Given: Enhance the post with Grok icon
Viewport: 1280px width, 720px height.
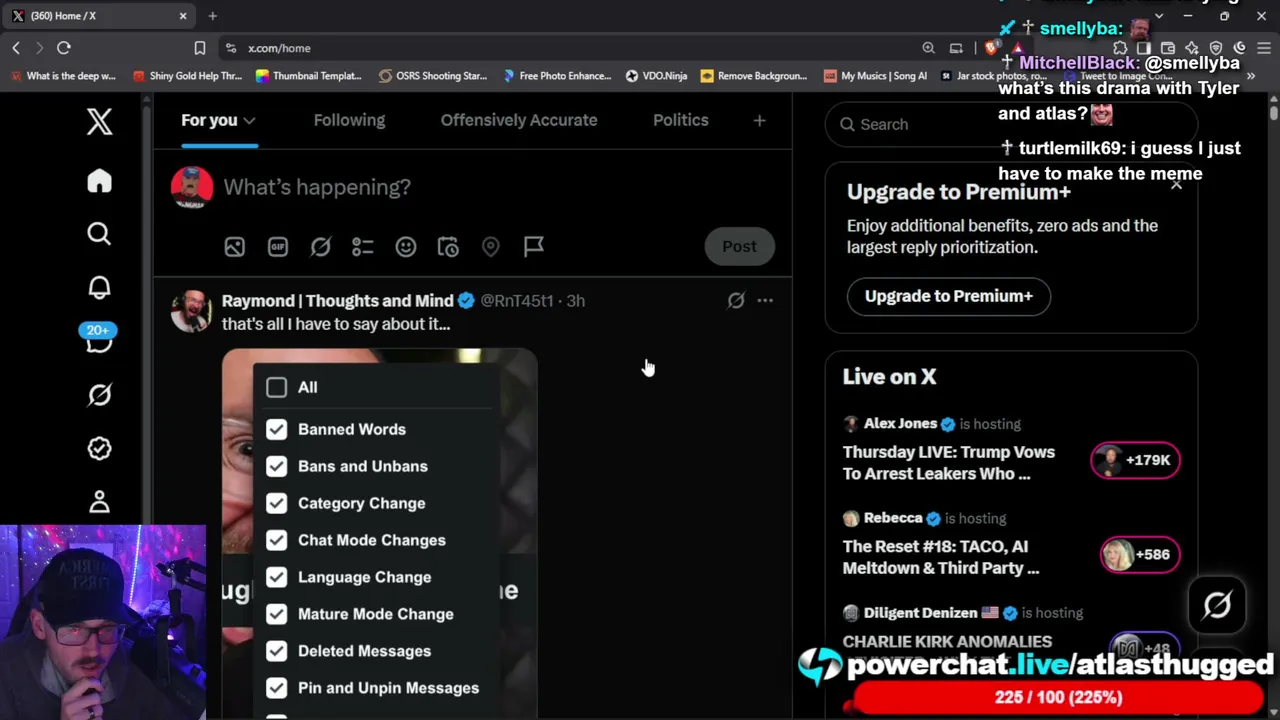Looking at the screenshot, I should [320, 247].
